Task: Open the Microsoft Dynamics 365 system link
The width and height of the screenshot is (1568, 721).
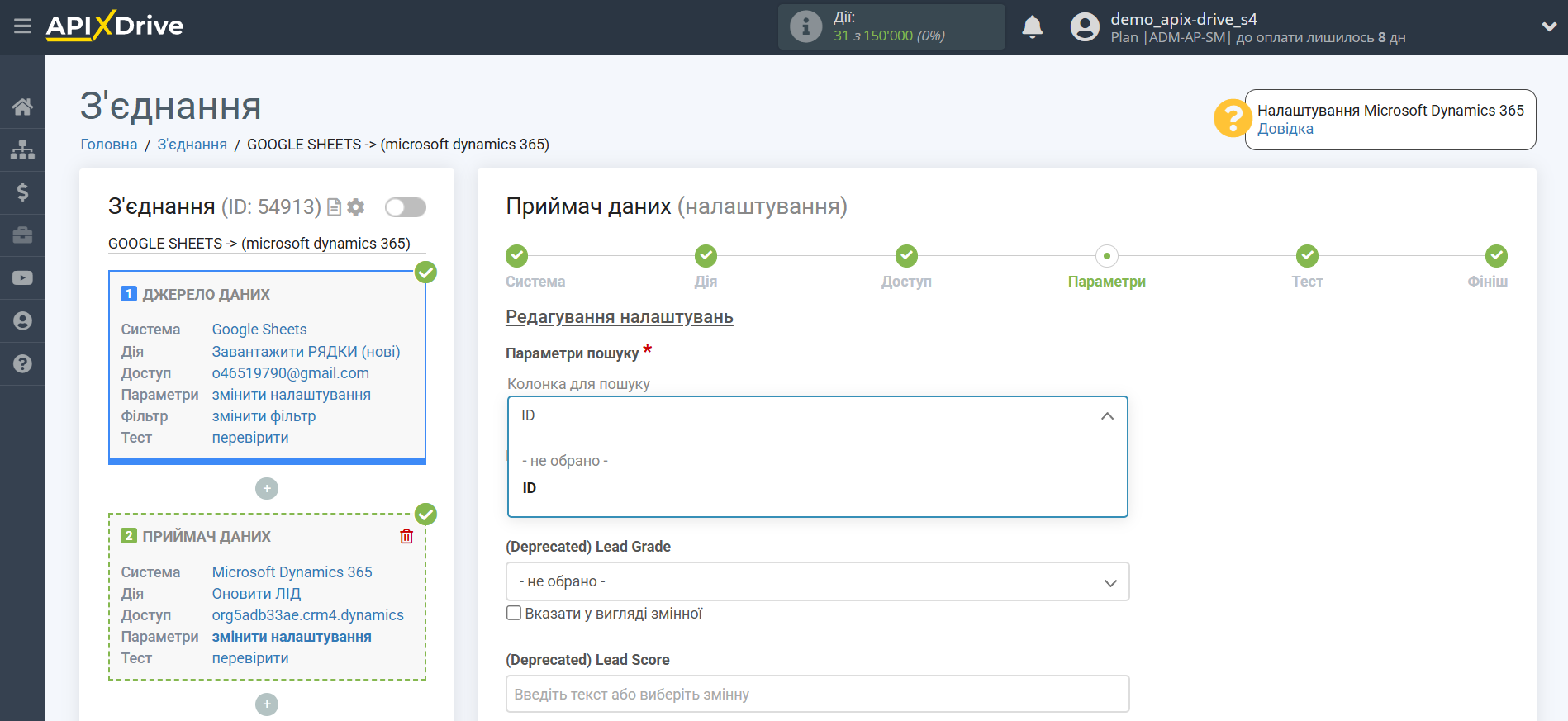Action: tap(292, 572)
